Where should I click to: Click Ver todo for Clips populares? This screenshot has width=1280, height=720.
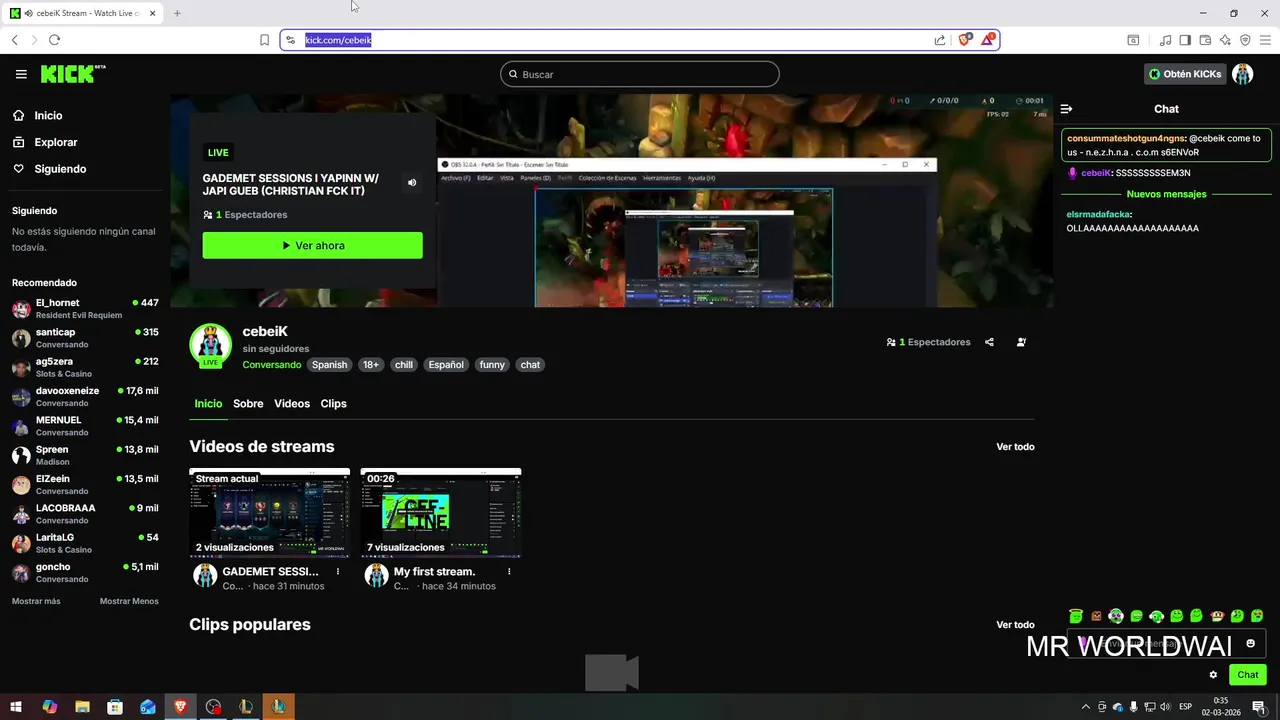click(1015, 625)
